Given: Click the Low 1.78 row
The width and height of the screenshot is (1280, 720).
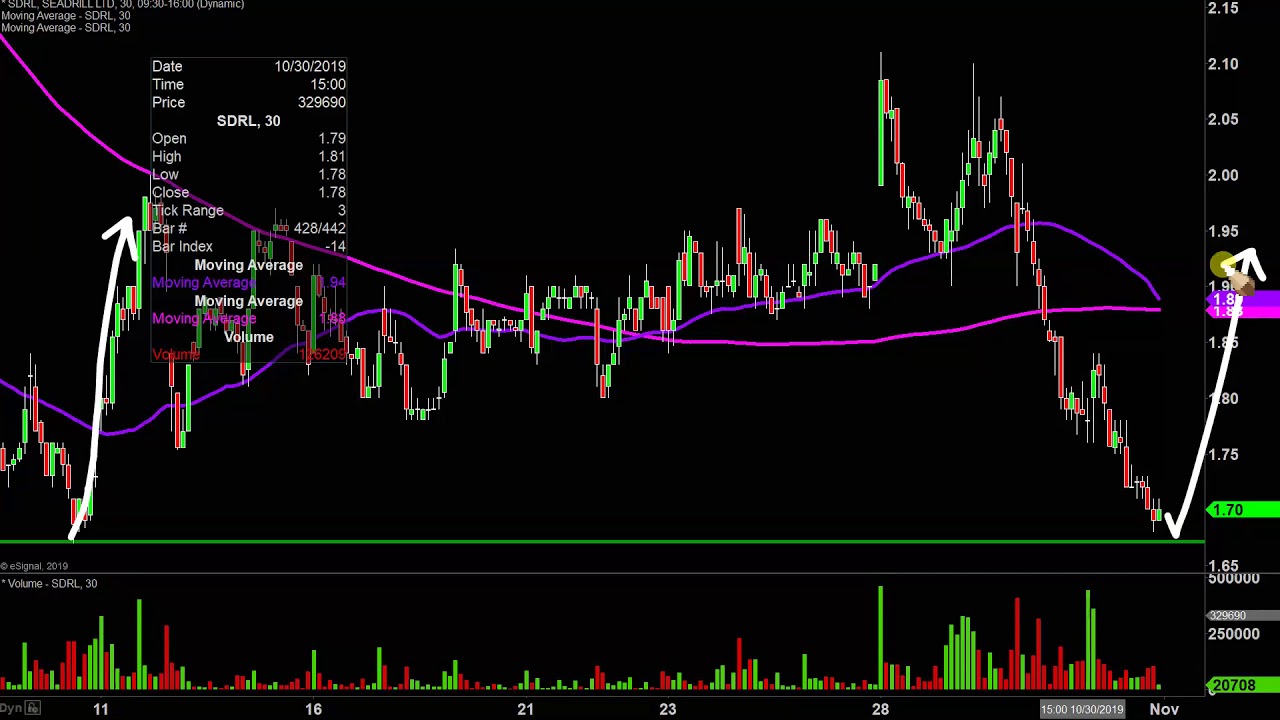Looking at the screenshot, I should click(x=248, y=174).
